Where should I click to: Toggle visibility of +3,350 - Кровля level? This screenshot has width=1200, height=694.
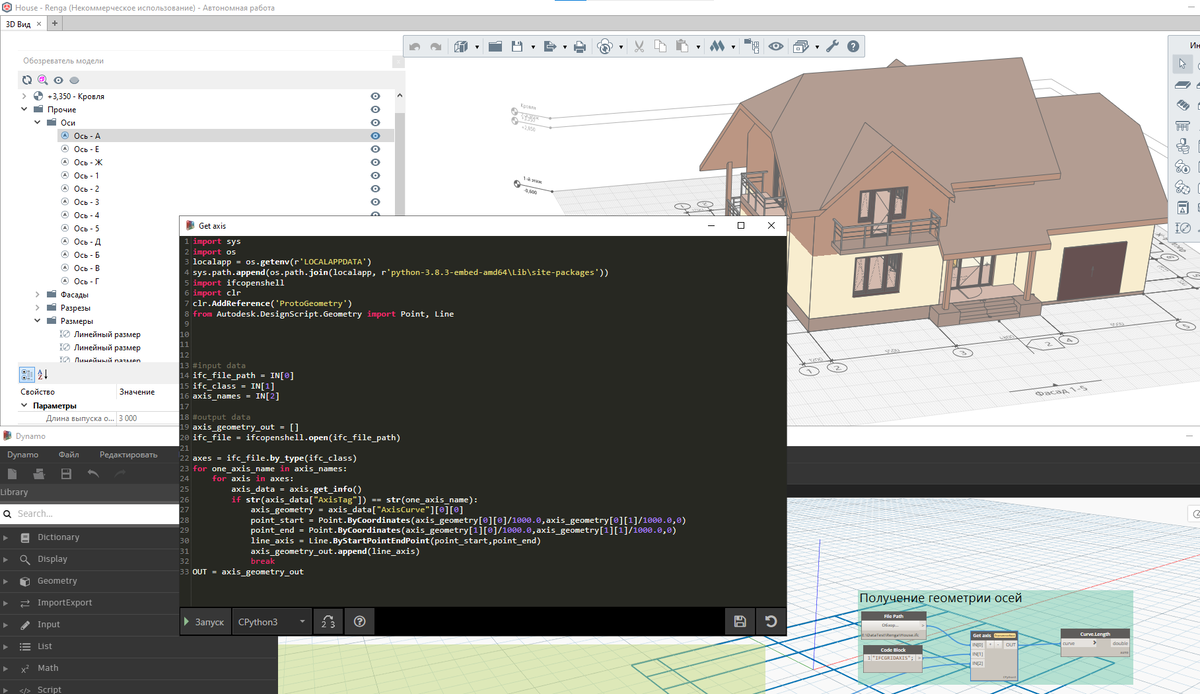(376, 96)
